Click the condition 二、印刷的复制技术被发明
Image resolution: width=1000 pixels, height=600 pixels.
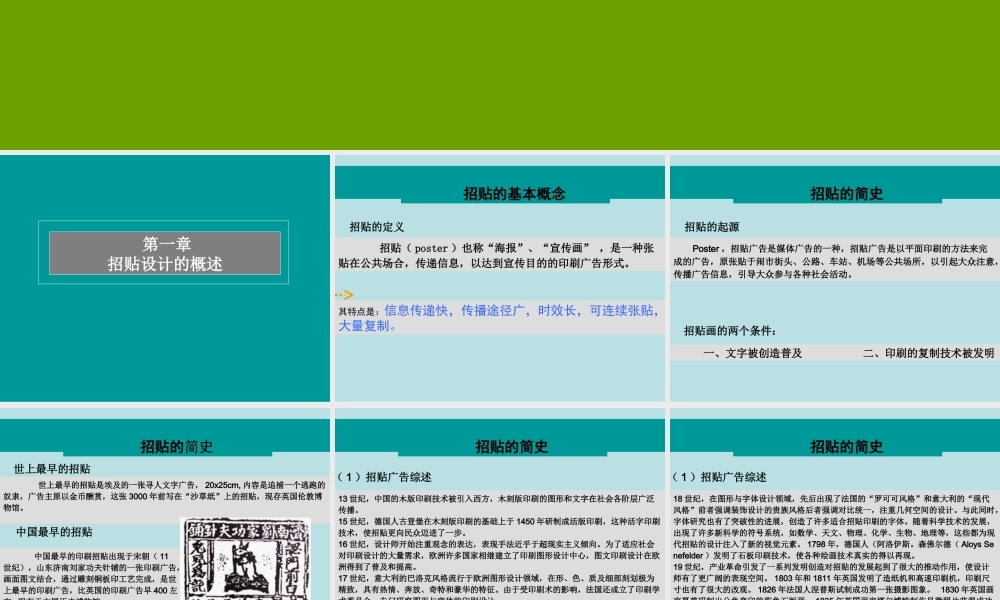[x=929, y=353]
